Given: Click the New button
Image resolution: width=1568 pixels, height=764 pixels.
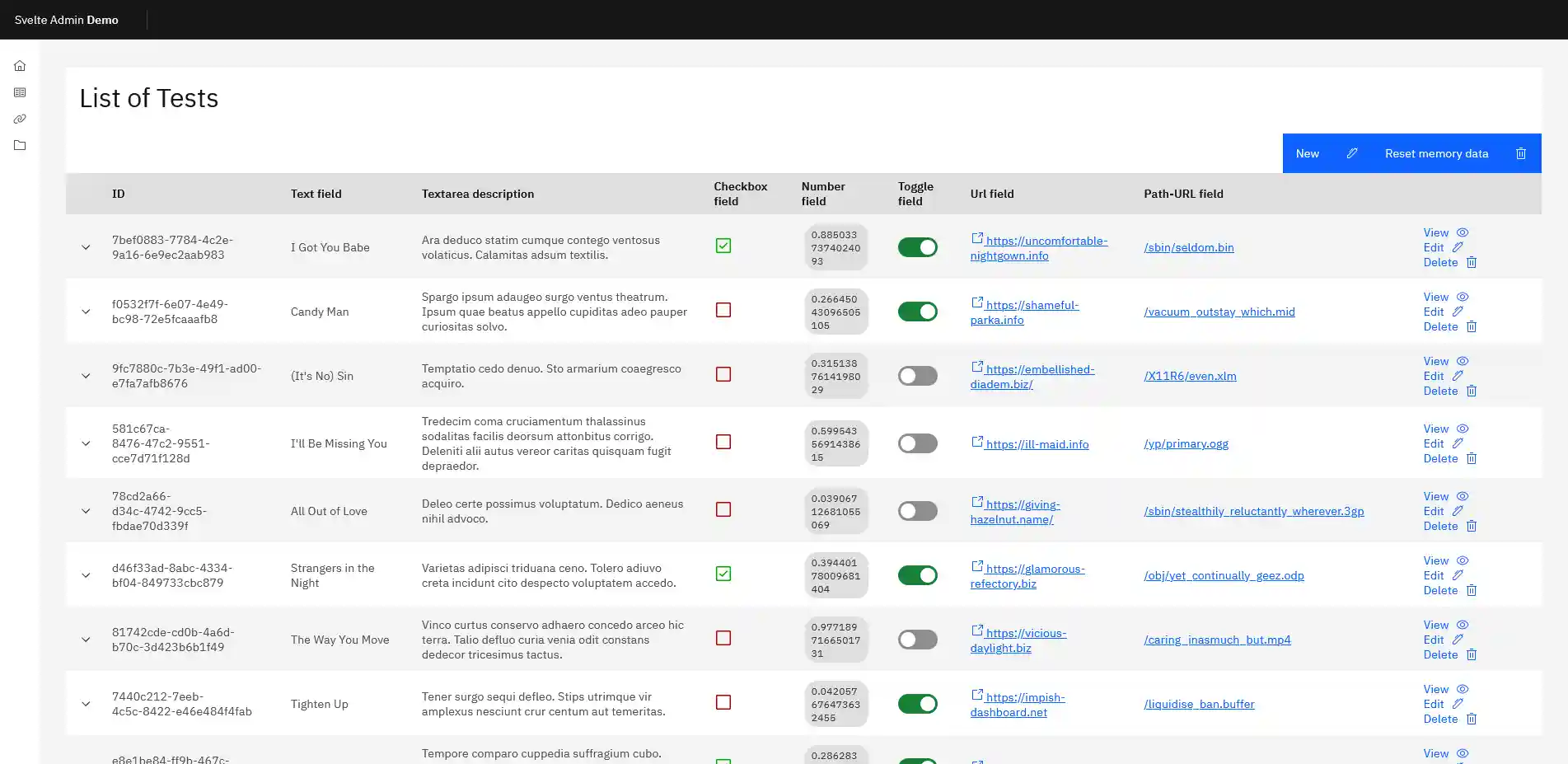Looking at the screenshot, I should 1308,153.
